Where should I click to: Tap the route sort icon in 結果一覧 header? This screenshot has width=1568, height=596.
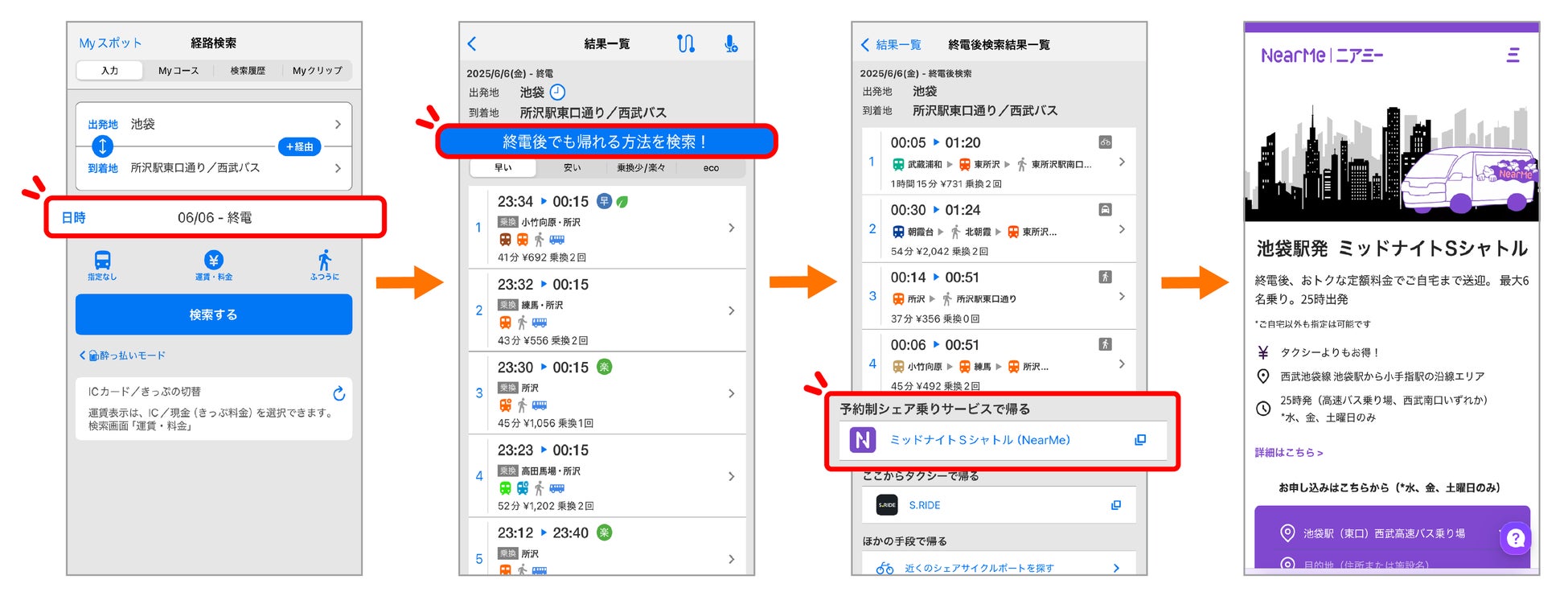click(x=685, y=43)
